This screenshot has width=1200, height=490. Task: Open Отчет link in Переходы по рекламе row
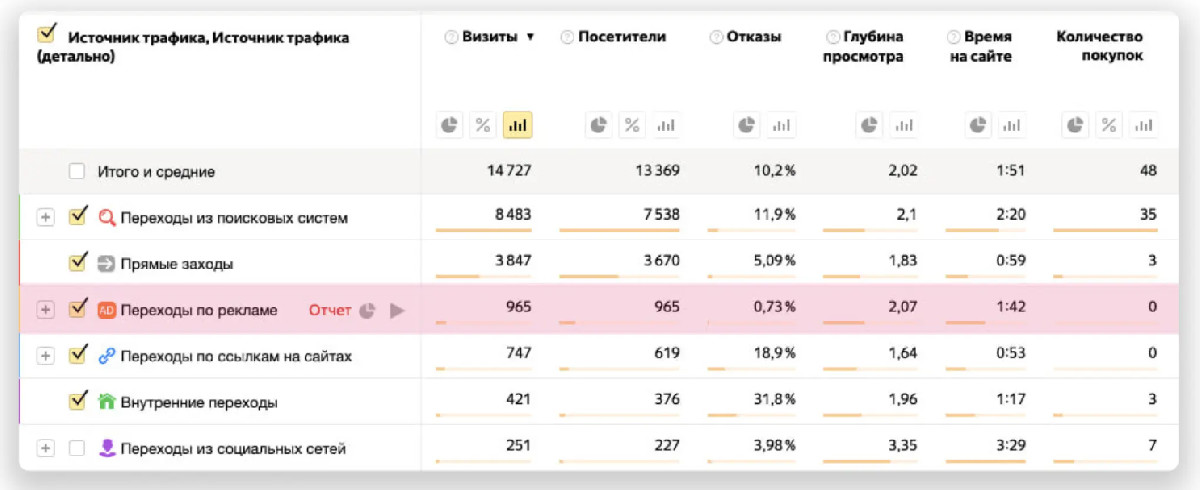click(x=330, y=310)
